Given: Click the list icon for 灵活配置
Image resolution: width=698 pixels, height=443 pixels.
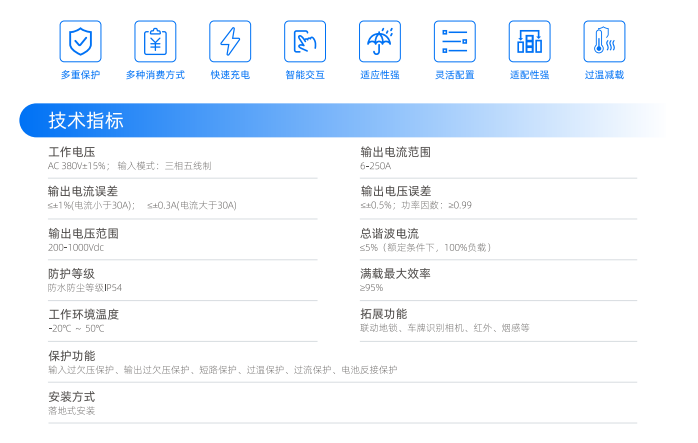Looking at the screenshot, I should pyautogui.click(x=454, y=41).
